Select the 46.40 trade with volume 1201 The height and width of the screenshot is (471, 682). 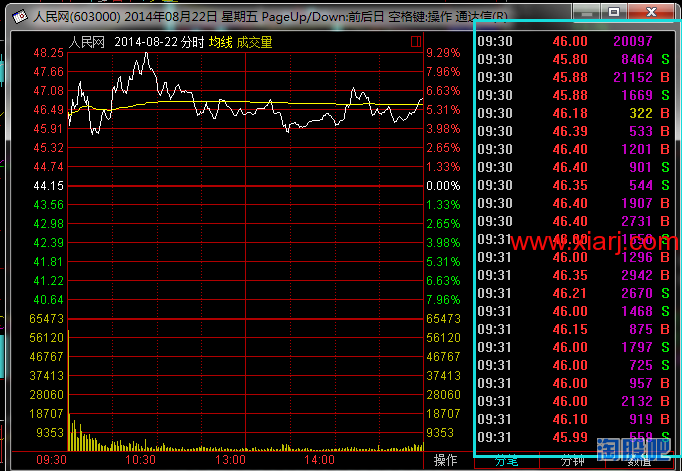pyautogui.click(x=574, y=149)
